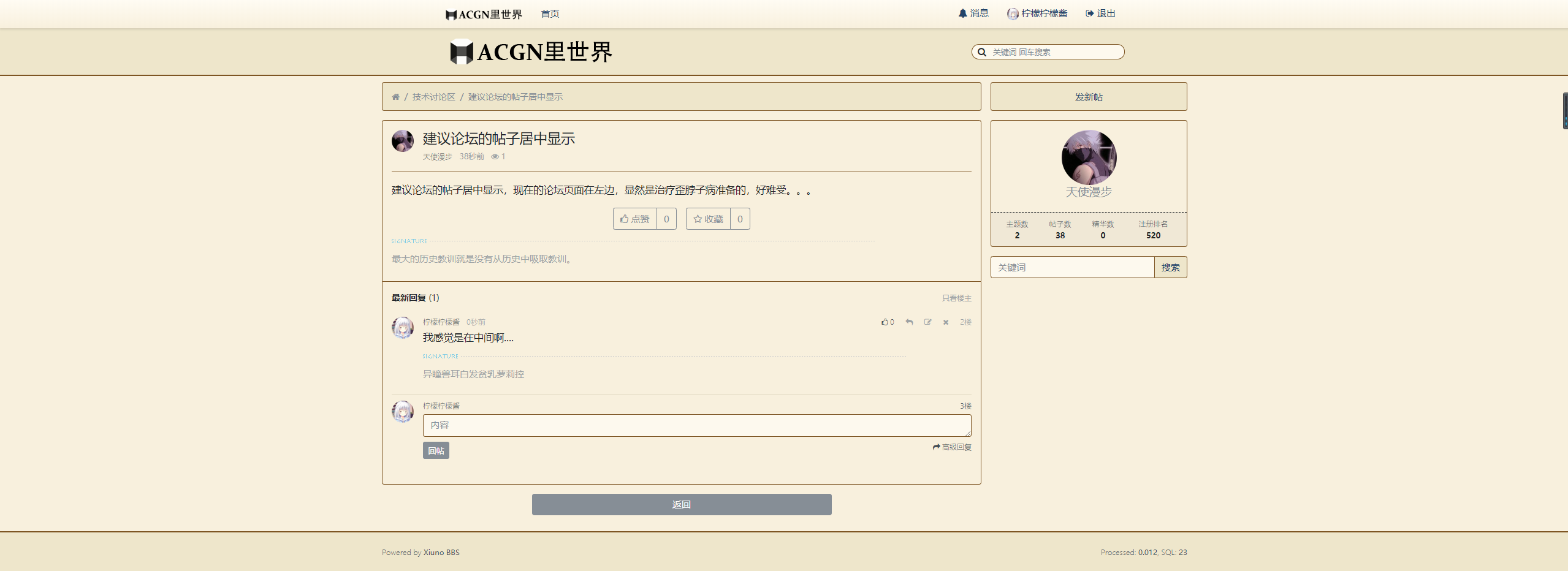Click the page scrollbar thumb
1568x571 pixels.
pos(1565,111)
